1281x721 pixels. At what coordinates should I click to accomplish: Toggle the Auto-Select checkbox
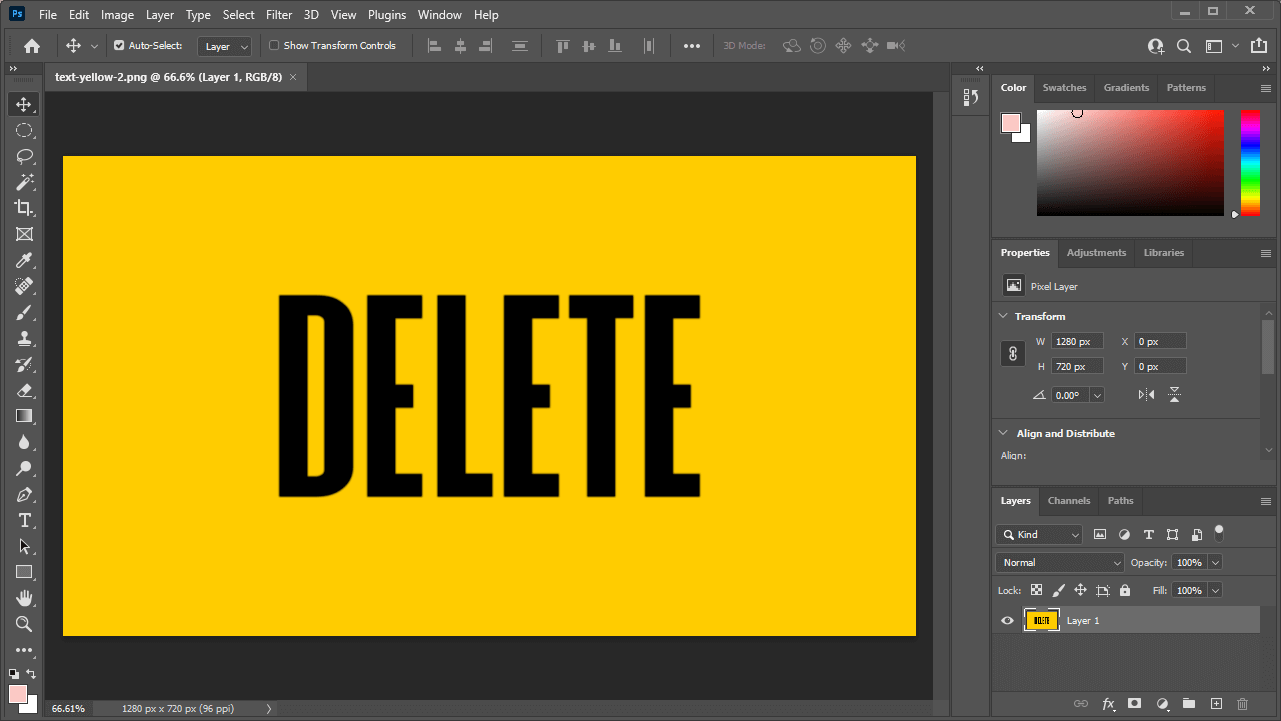pos(119,46)
